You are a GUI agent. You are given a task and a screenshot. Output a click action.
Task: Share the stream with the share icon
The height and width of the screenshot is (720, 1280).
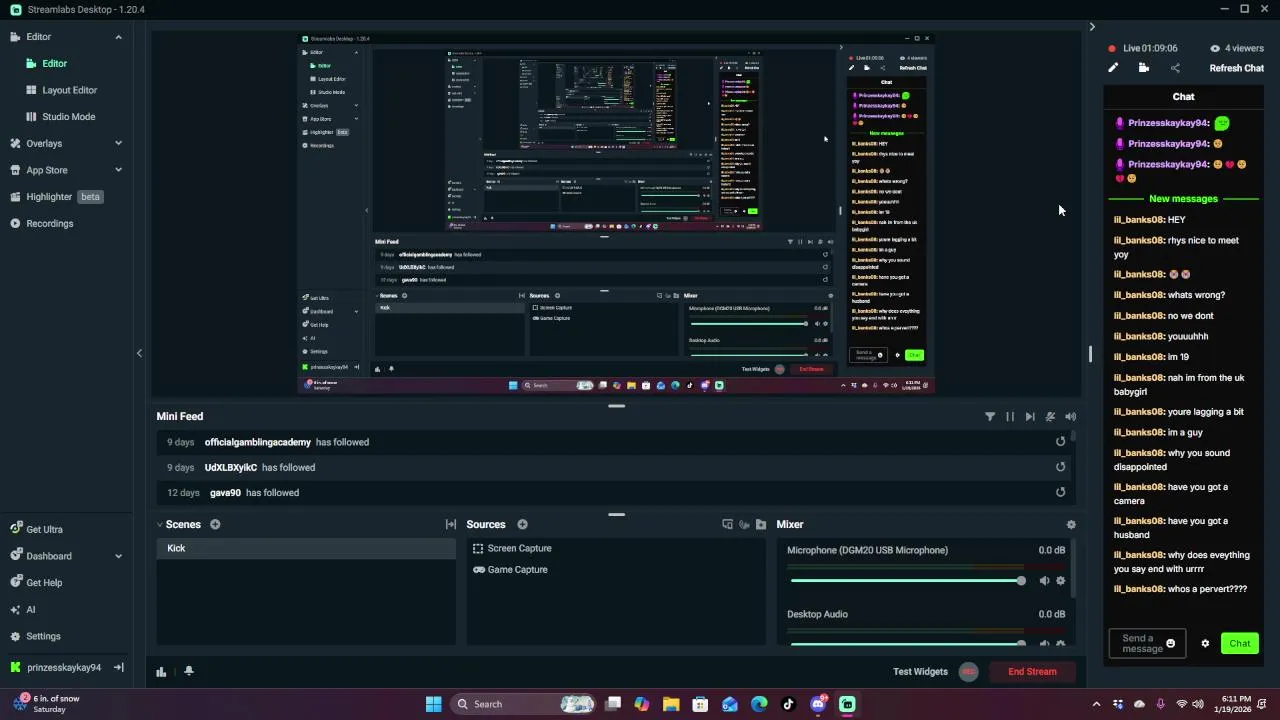click(1175, 68)
